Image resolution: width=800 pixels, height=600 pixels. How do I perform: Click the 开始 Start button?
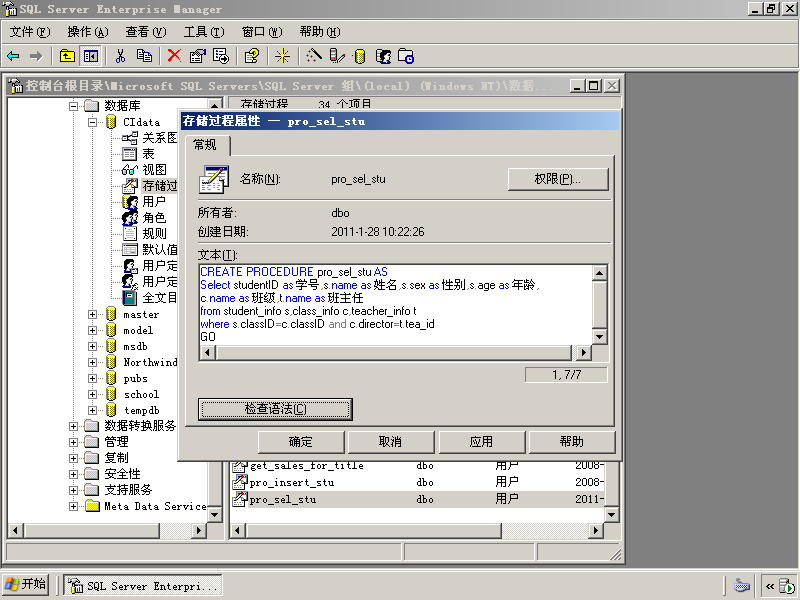[x=26, y=584]
